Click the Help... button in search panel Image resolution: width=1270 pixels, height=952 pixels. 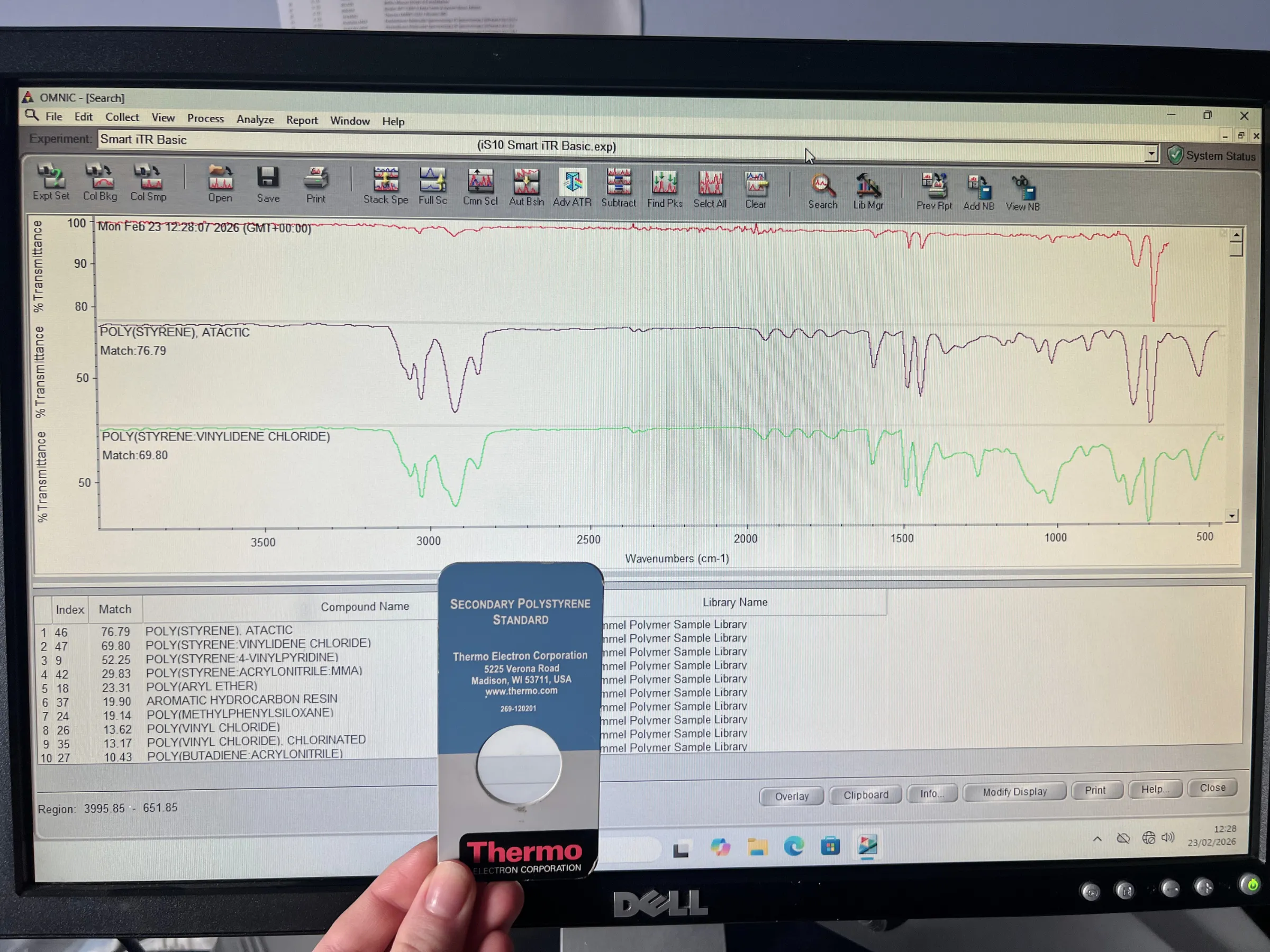[x=1155, y=789]
